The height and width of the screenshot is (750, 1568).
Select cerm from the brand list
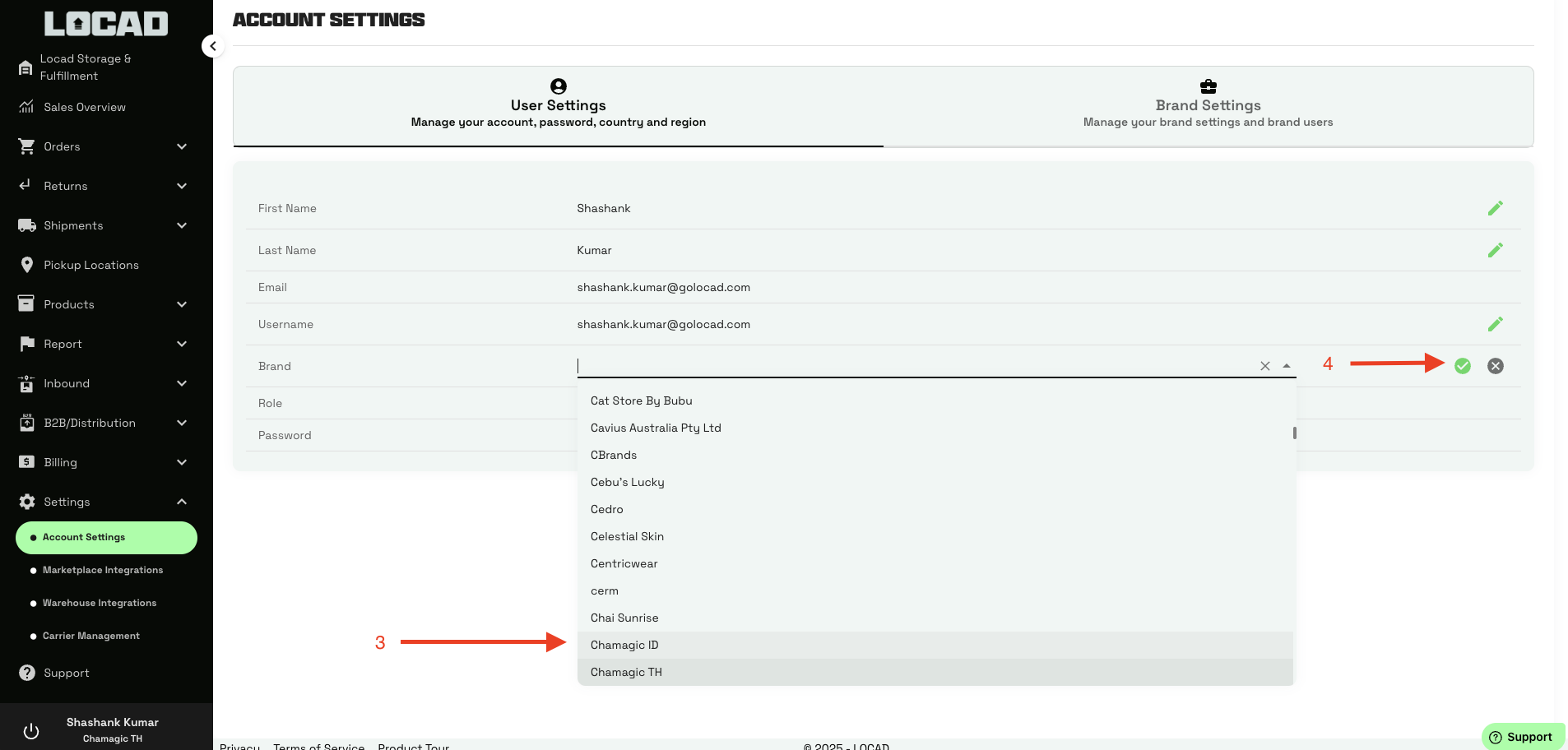(x=935, y=590)
